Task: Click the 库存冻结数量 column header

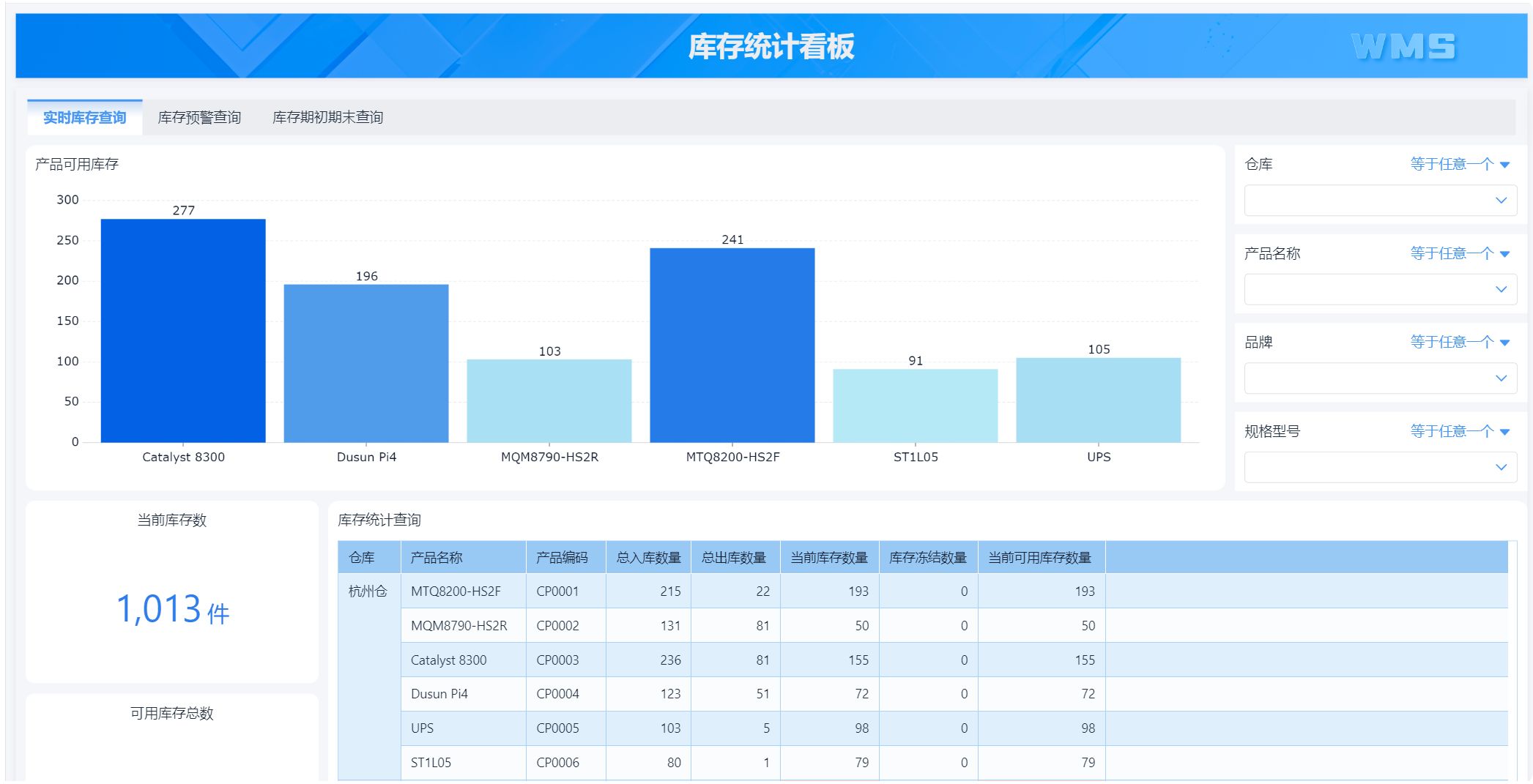Action: (928, 557)
